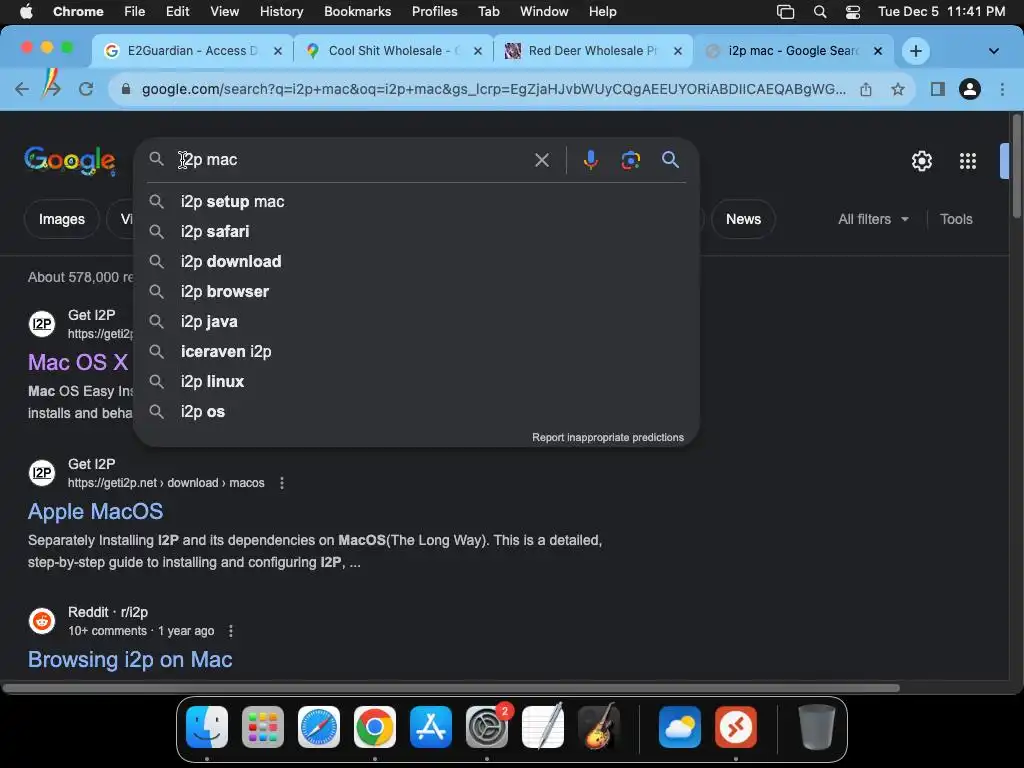Image resolution: width=1024 pixels, height=768 pixels.
Task: Open Google apps grid
Action: [x=967, y=161]
